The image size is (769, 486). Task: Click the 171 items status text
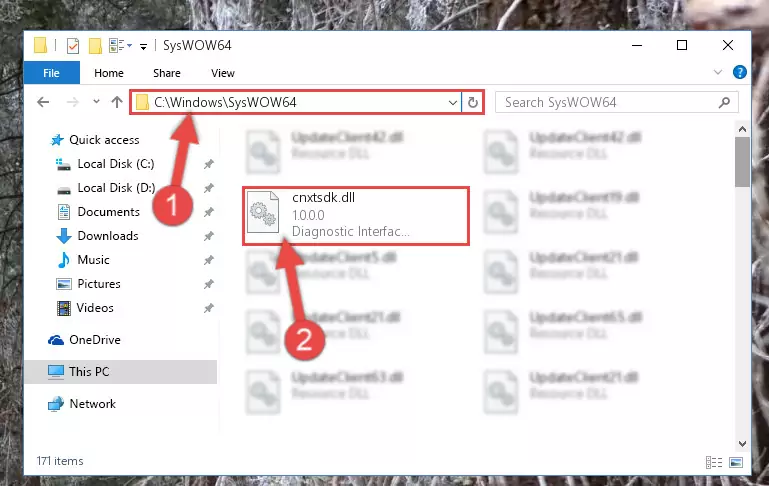pyautogui.click(x=60, y=461)
